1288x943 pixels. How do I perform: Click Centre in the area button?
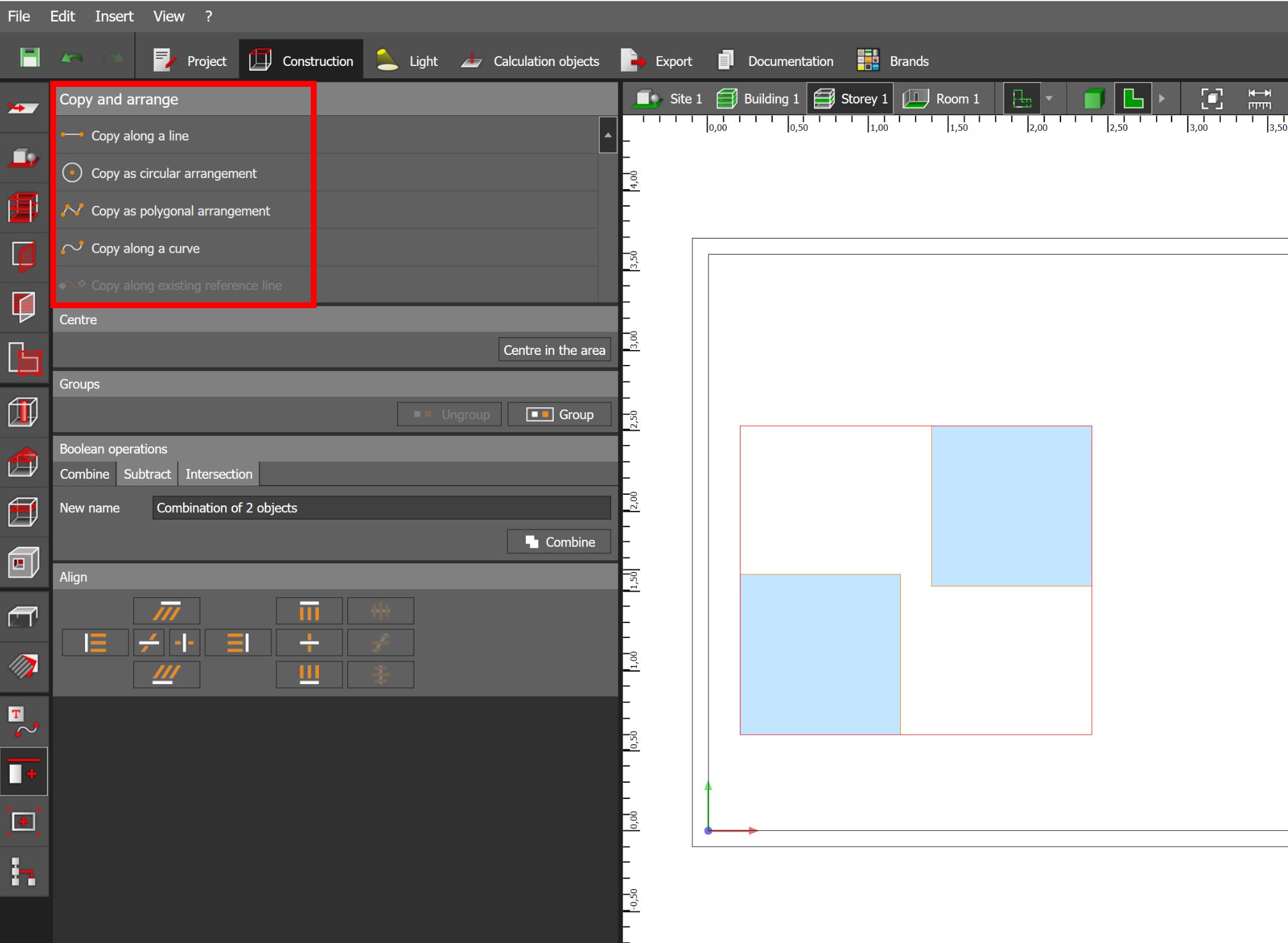coord(554,350)
